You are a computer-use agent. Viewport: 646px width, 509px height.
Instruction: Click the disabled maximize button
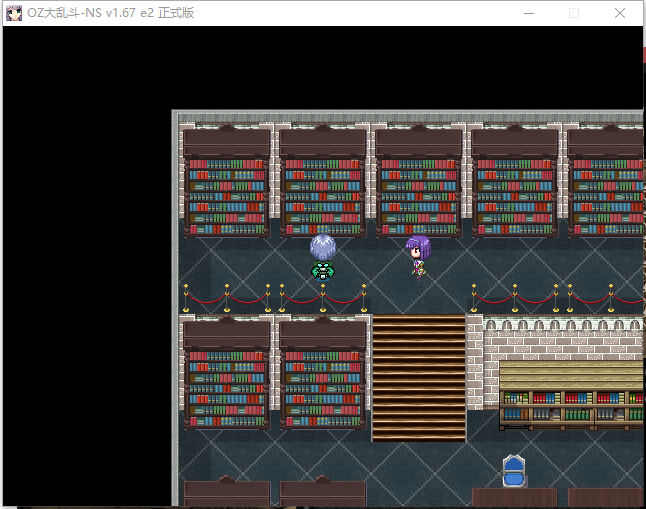pos(574,13)
